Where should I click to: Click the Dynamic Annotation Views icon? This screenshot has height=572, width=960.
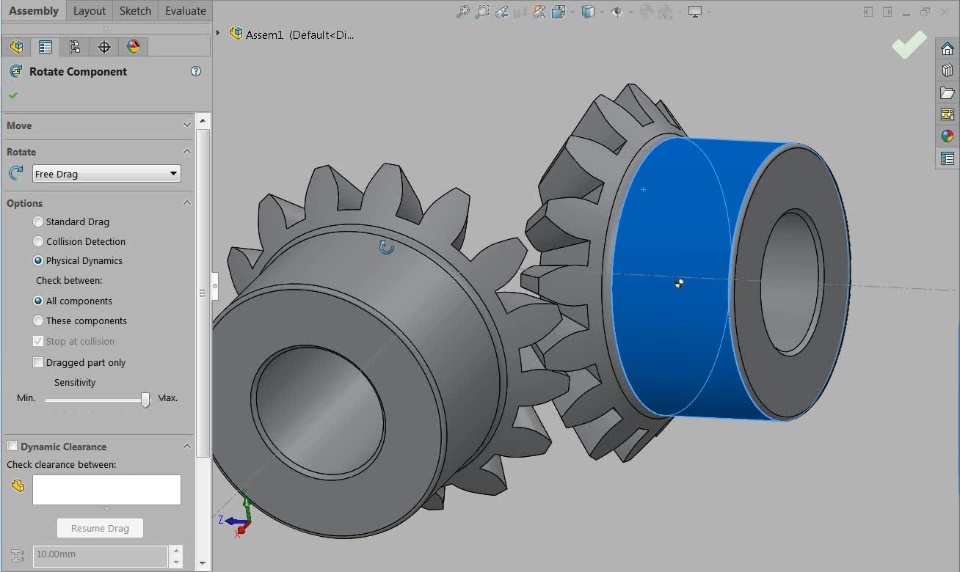[x=539, y=12]
